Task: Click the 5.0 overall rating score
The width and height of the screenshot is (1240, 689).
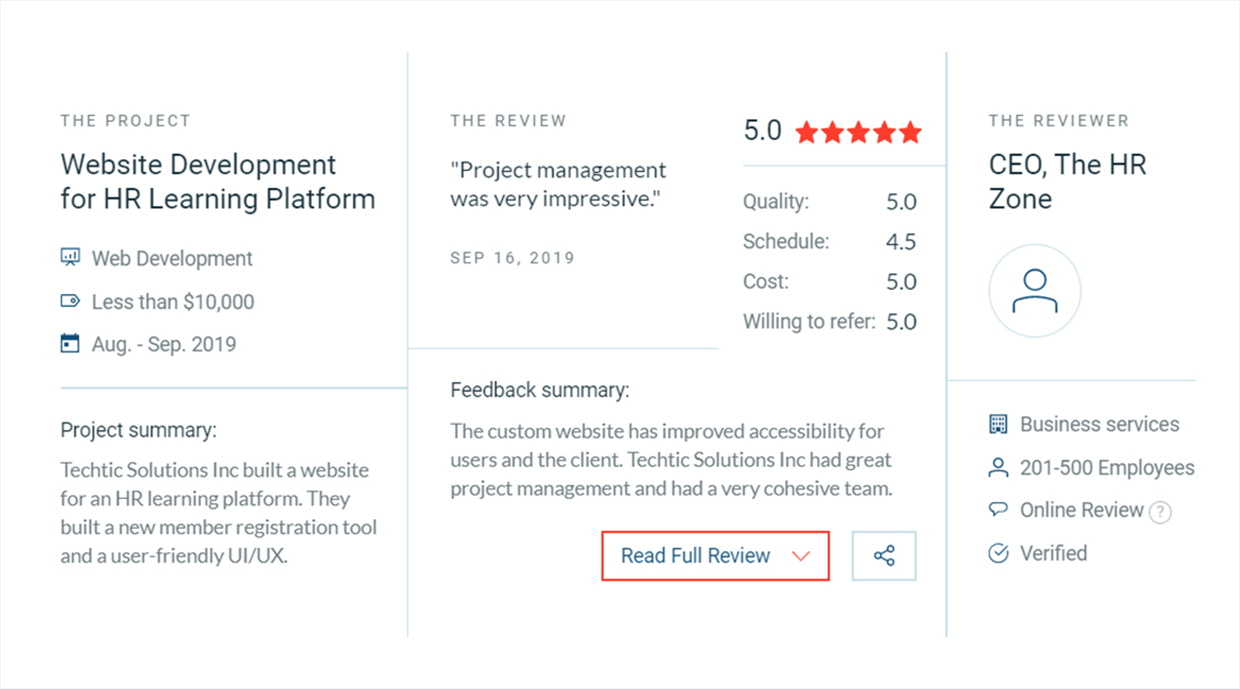Action: [x=762, y=131]
